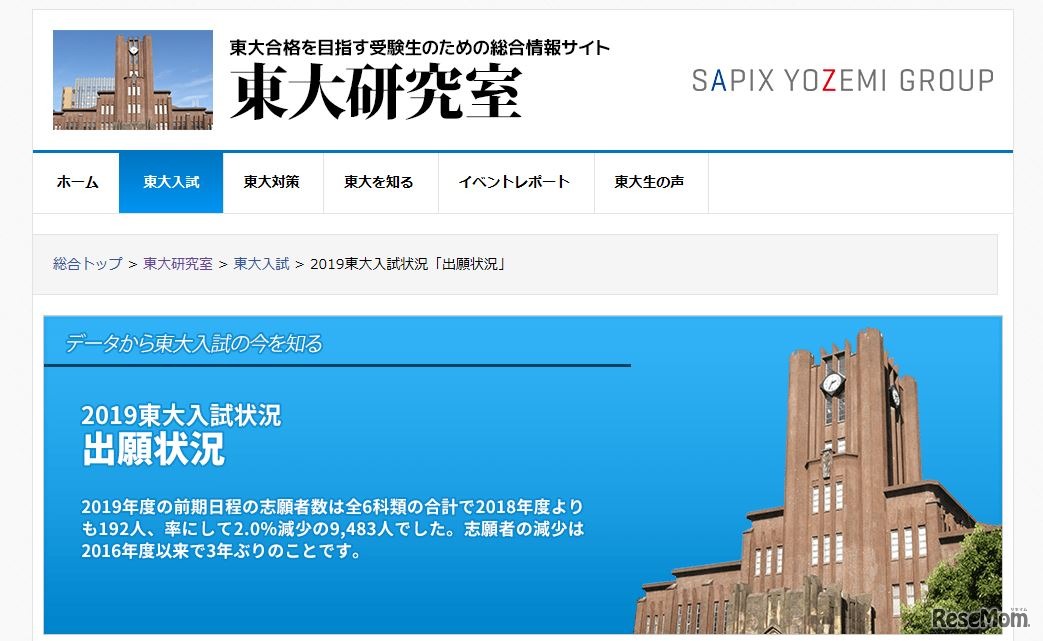Click the currently active 東大入試 tab
The width and height of the screenshot is (1043, 641).
click(x=170, y=182)
